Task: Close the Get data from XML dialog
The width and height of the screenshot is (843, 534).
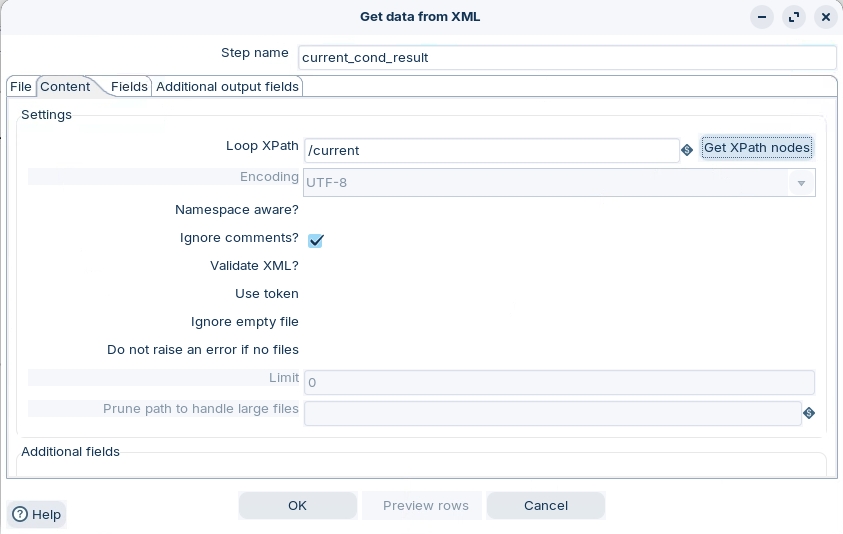Action: click(825, 17)
